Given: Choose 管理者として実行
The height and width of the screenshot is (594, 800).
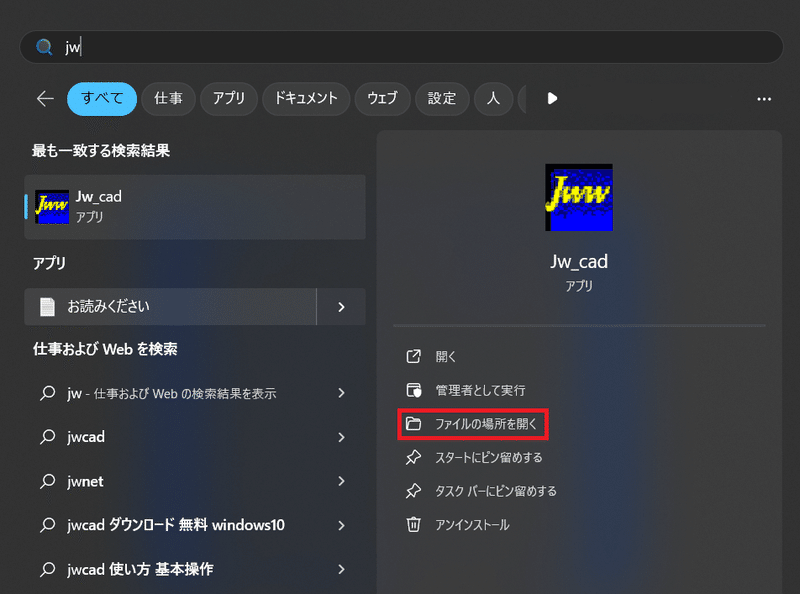Looking at the screenshot, I should click(480, 390).
